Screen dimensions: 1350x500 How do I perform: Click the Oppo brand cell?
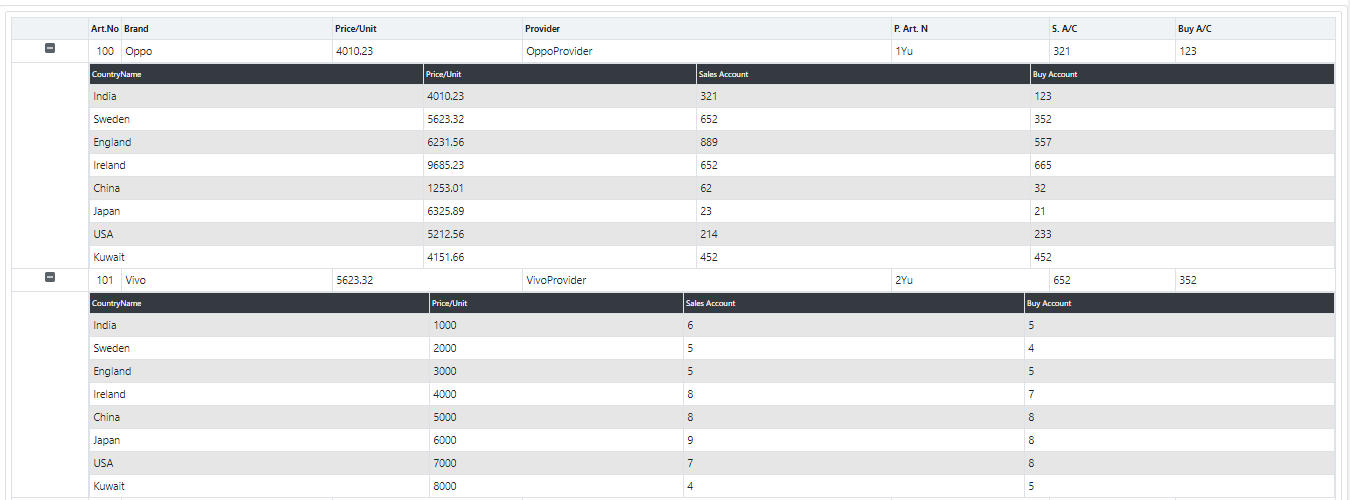[139, 51]
